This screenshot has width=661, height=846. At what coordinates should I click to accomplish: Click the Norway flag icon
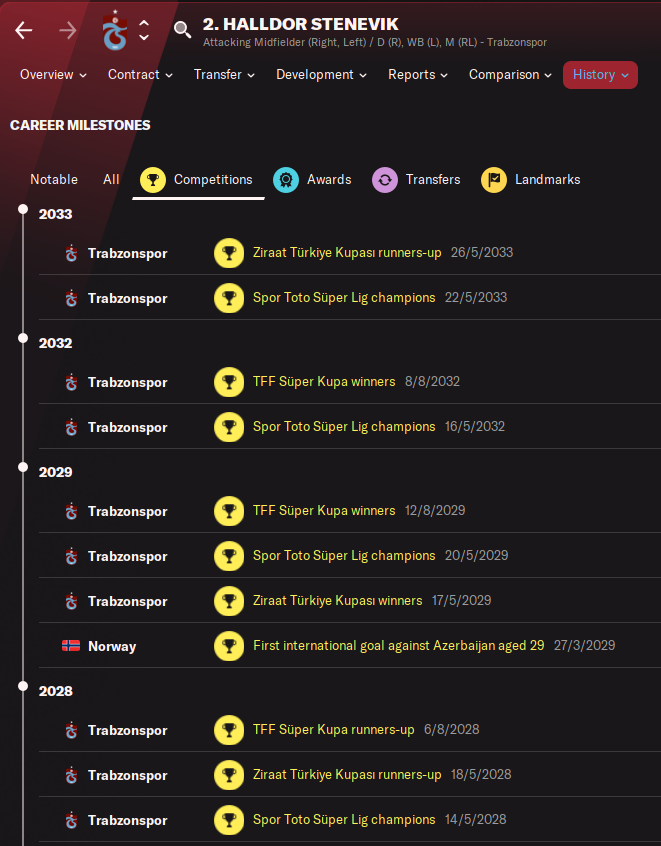pos(71,646)
